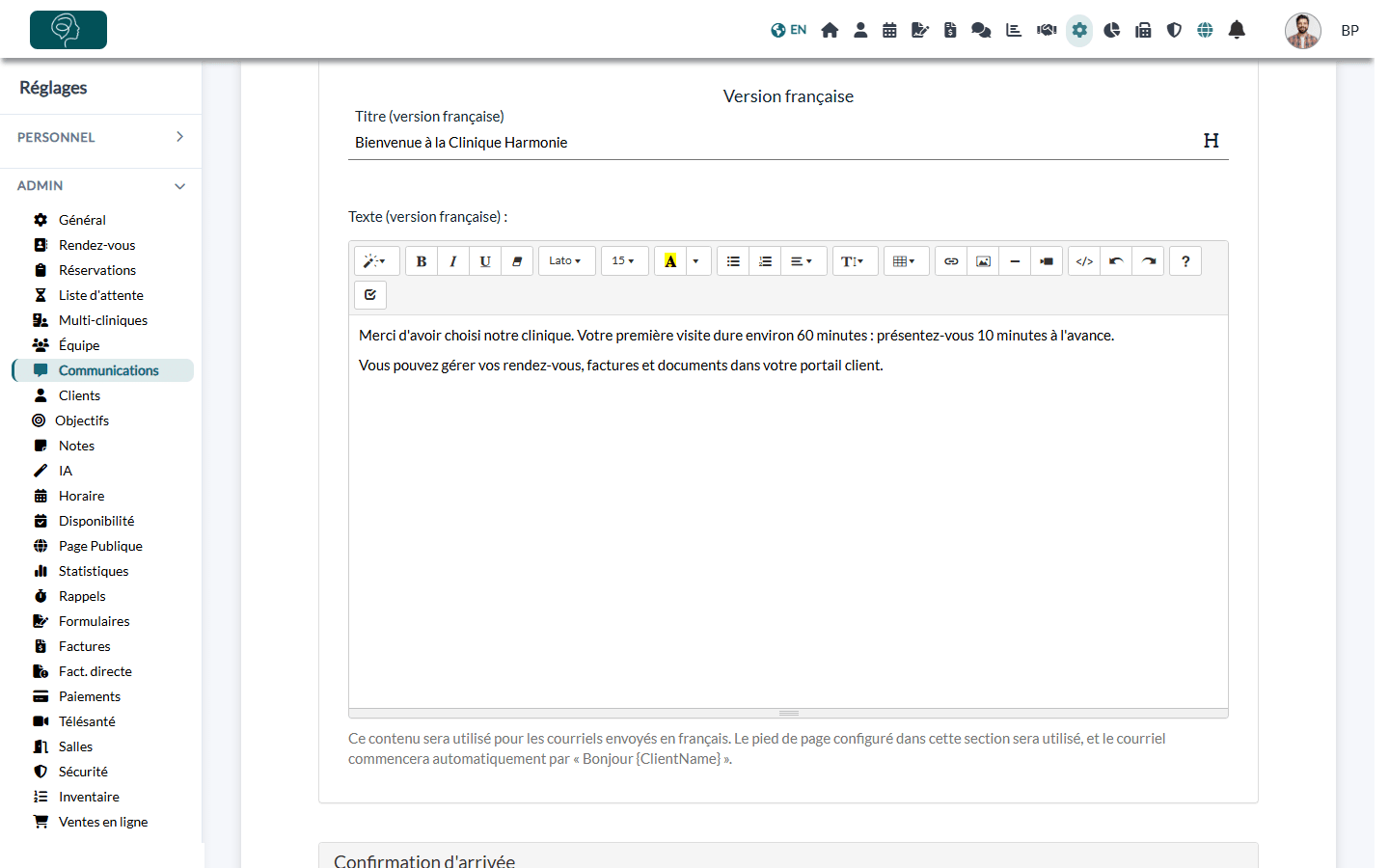1389x868 pixels.
Task: Click the eraser remove-format icon
Action: coord(517,261)
